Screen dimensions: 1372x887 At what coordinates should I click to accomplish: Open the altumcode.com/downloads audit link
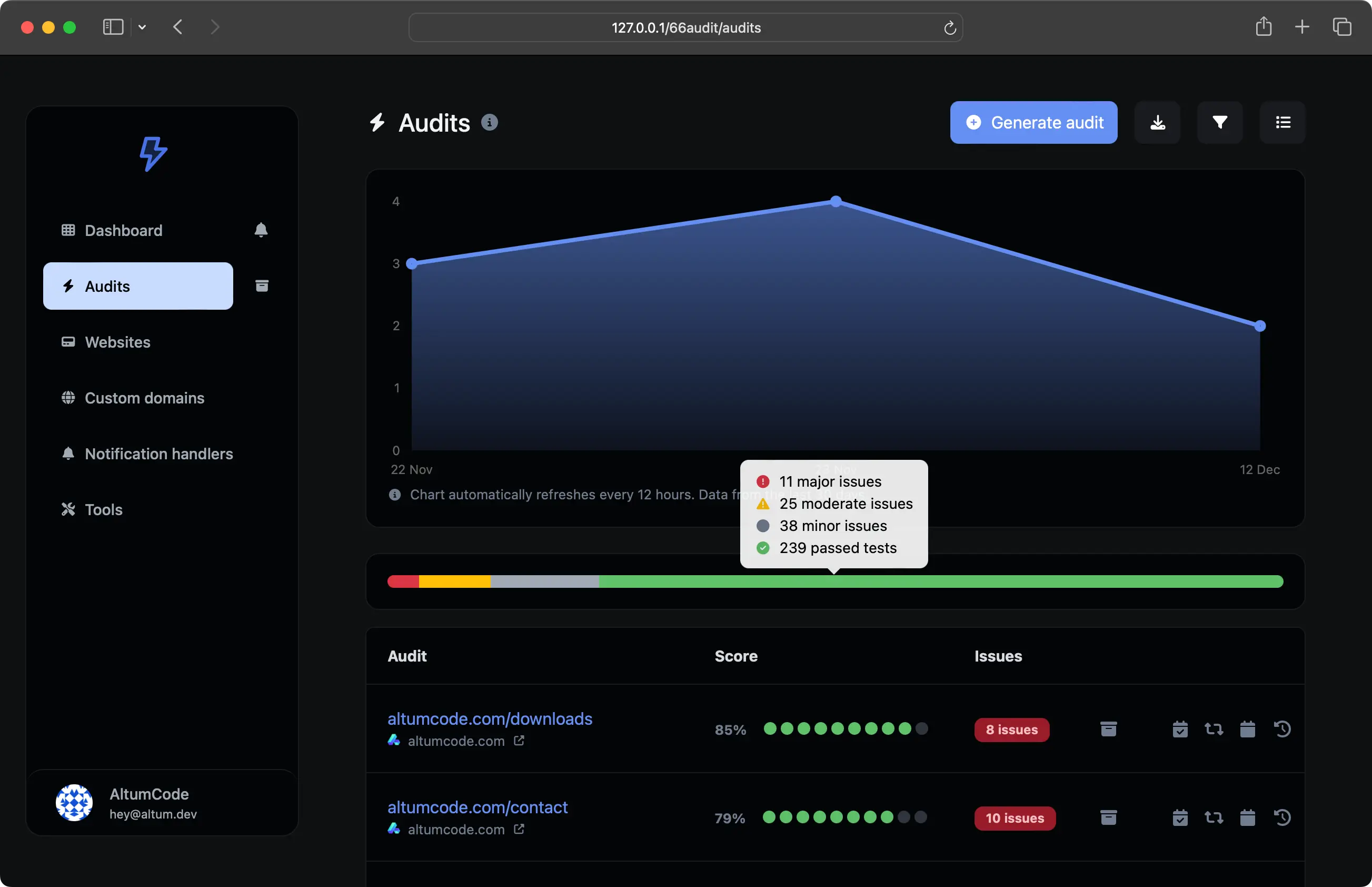490,719
